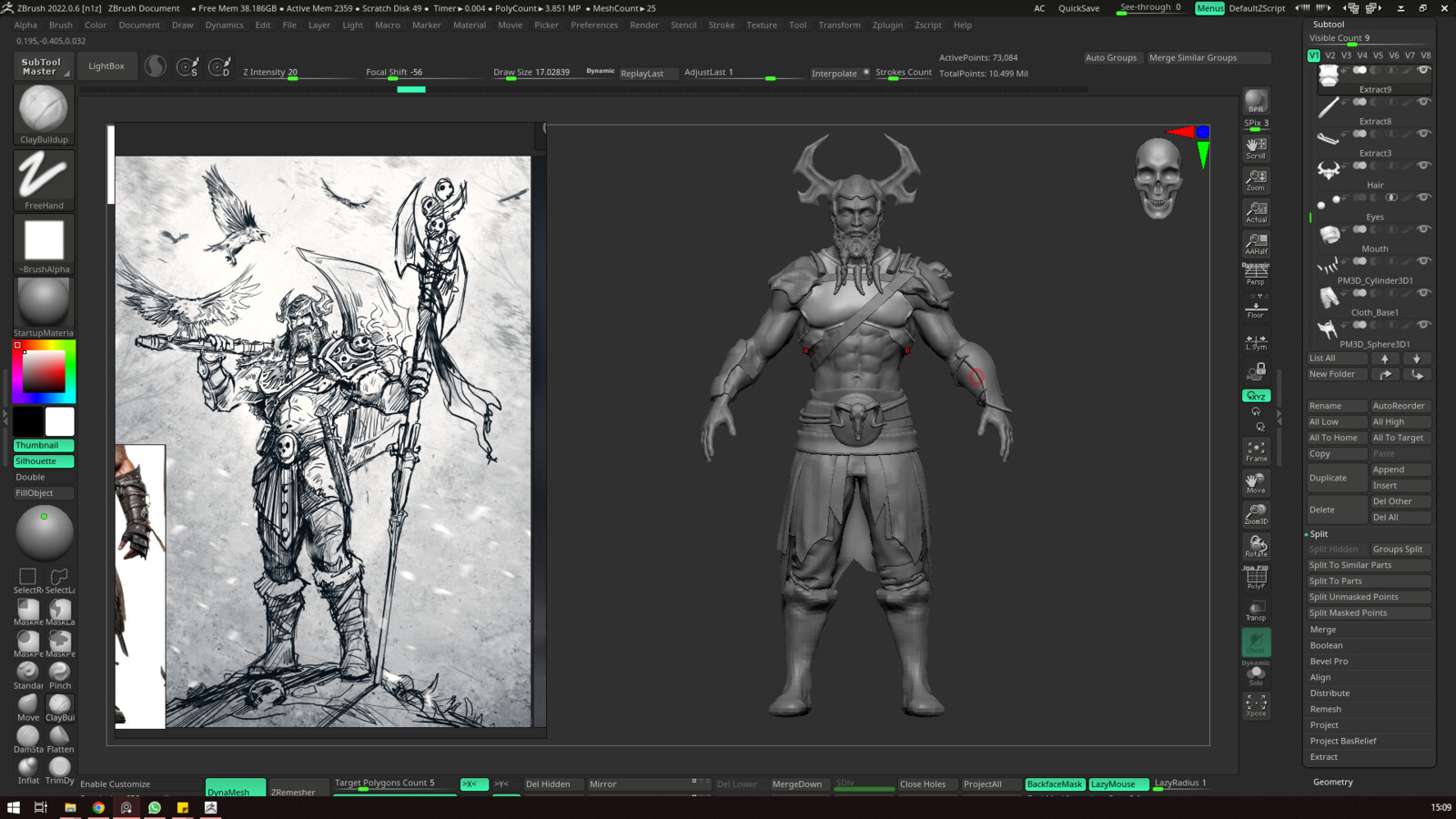Hide the Extract8 subtool via eye icon

1423,102
